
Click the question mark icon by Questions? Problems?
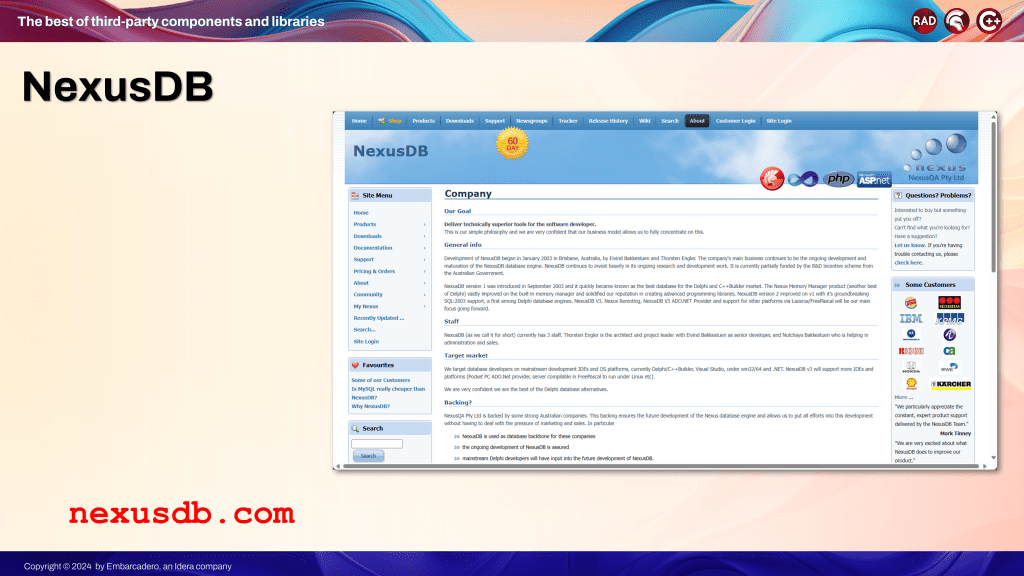898,195
